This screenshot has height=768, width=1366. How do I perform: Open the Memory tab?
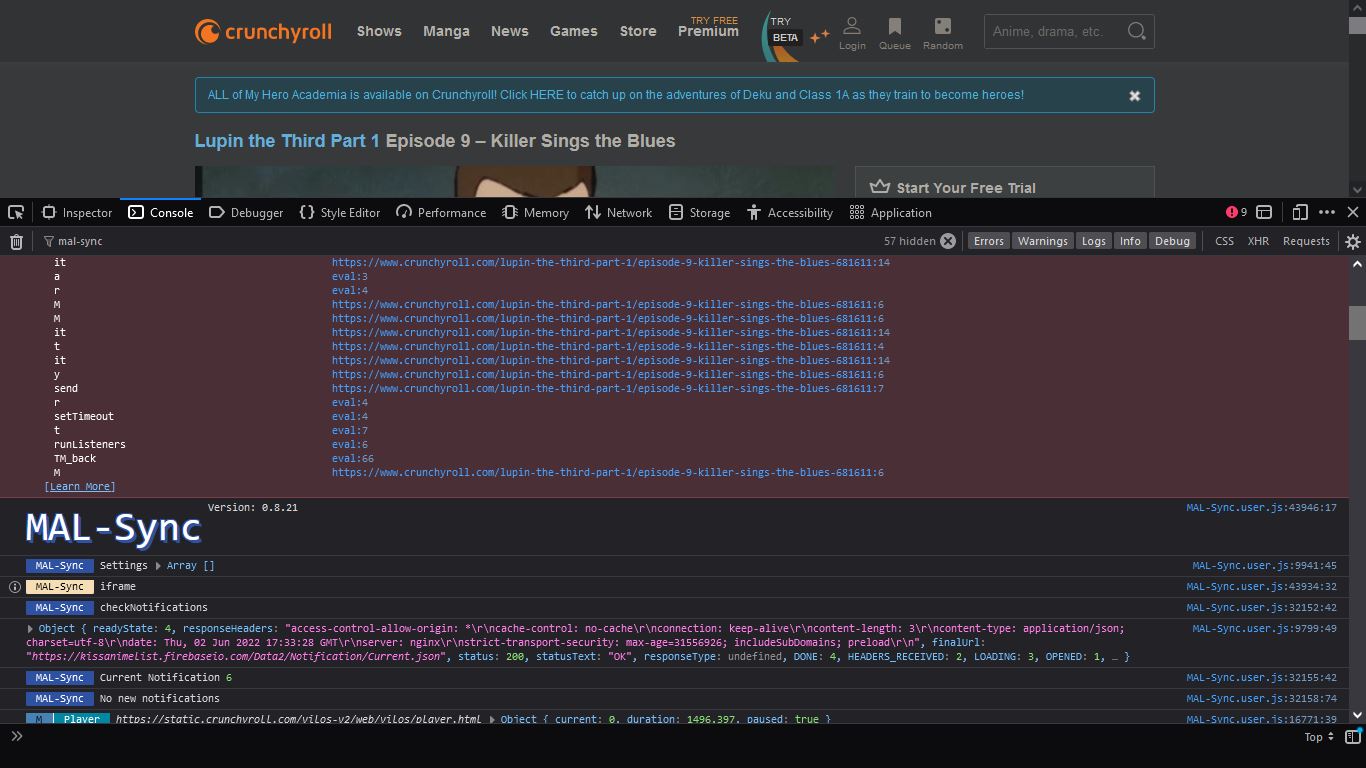[535, 212]
